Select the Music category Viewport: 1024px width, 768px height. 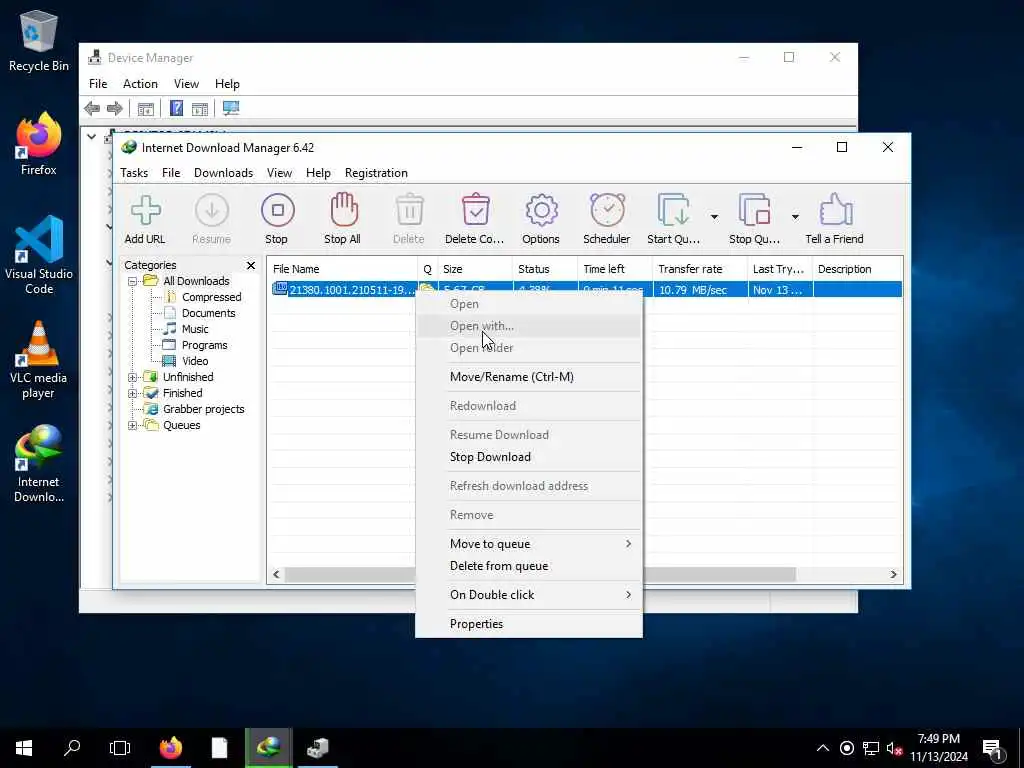pos(195,329)
